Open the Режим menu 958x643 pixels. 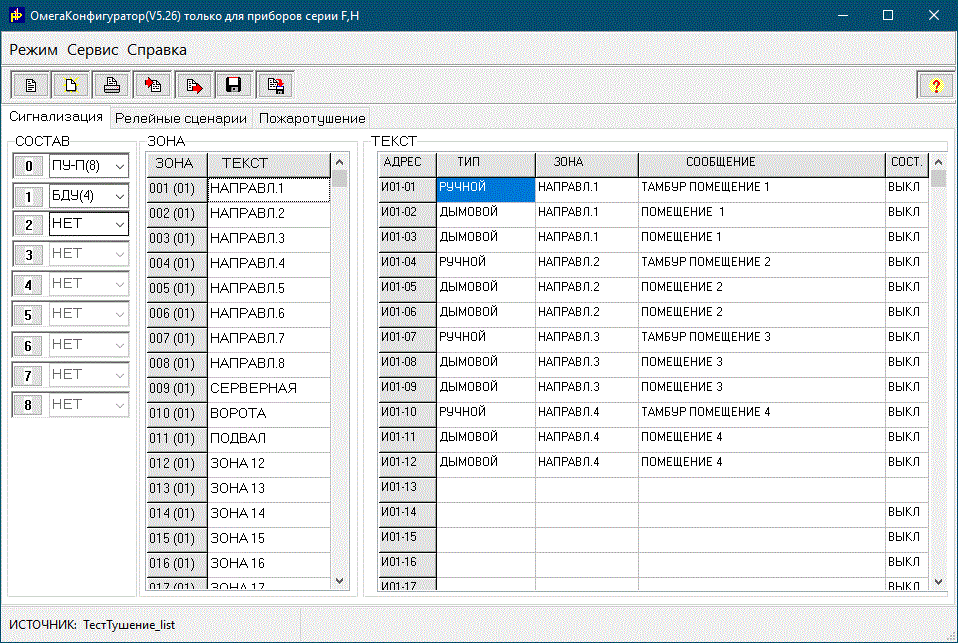click(34, 50)
